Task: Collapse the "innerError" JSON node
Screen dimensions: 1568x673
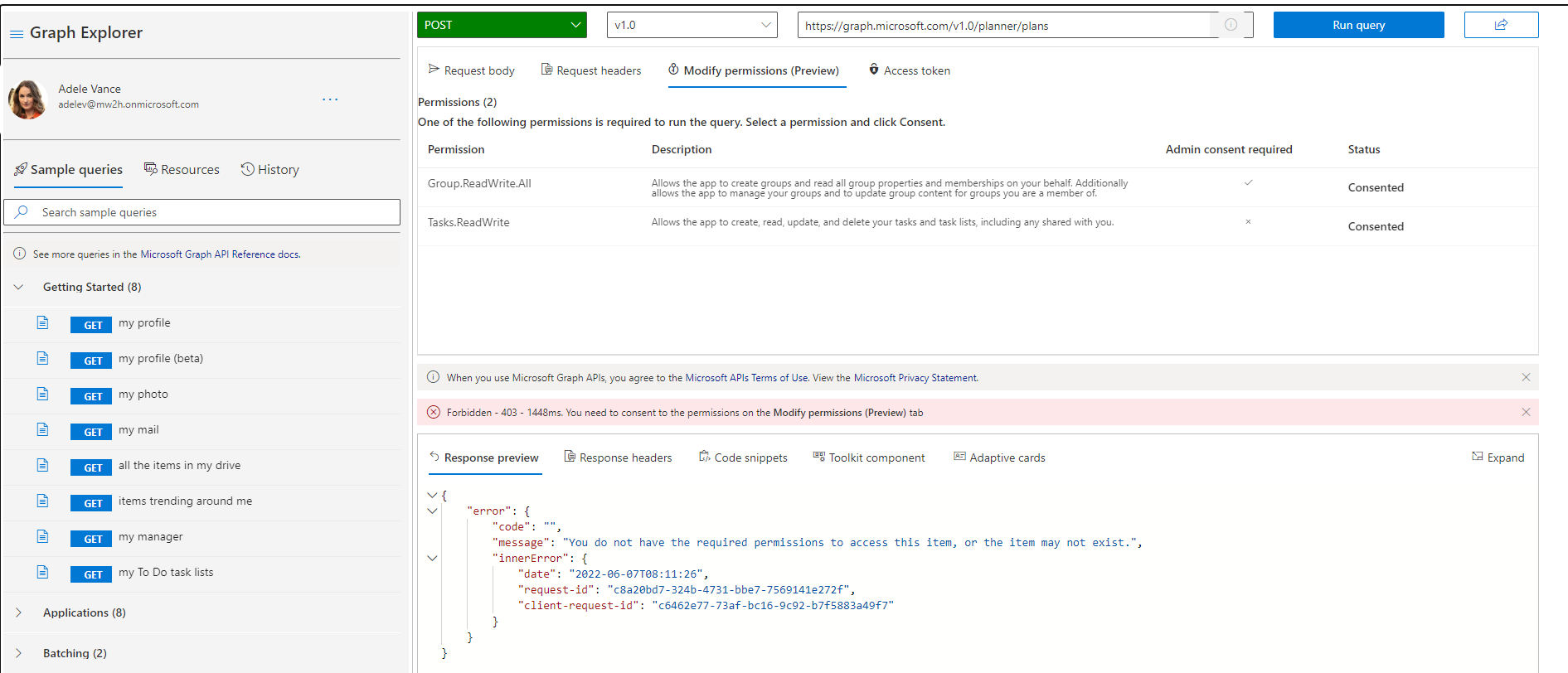Action: click(432, 558)
